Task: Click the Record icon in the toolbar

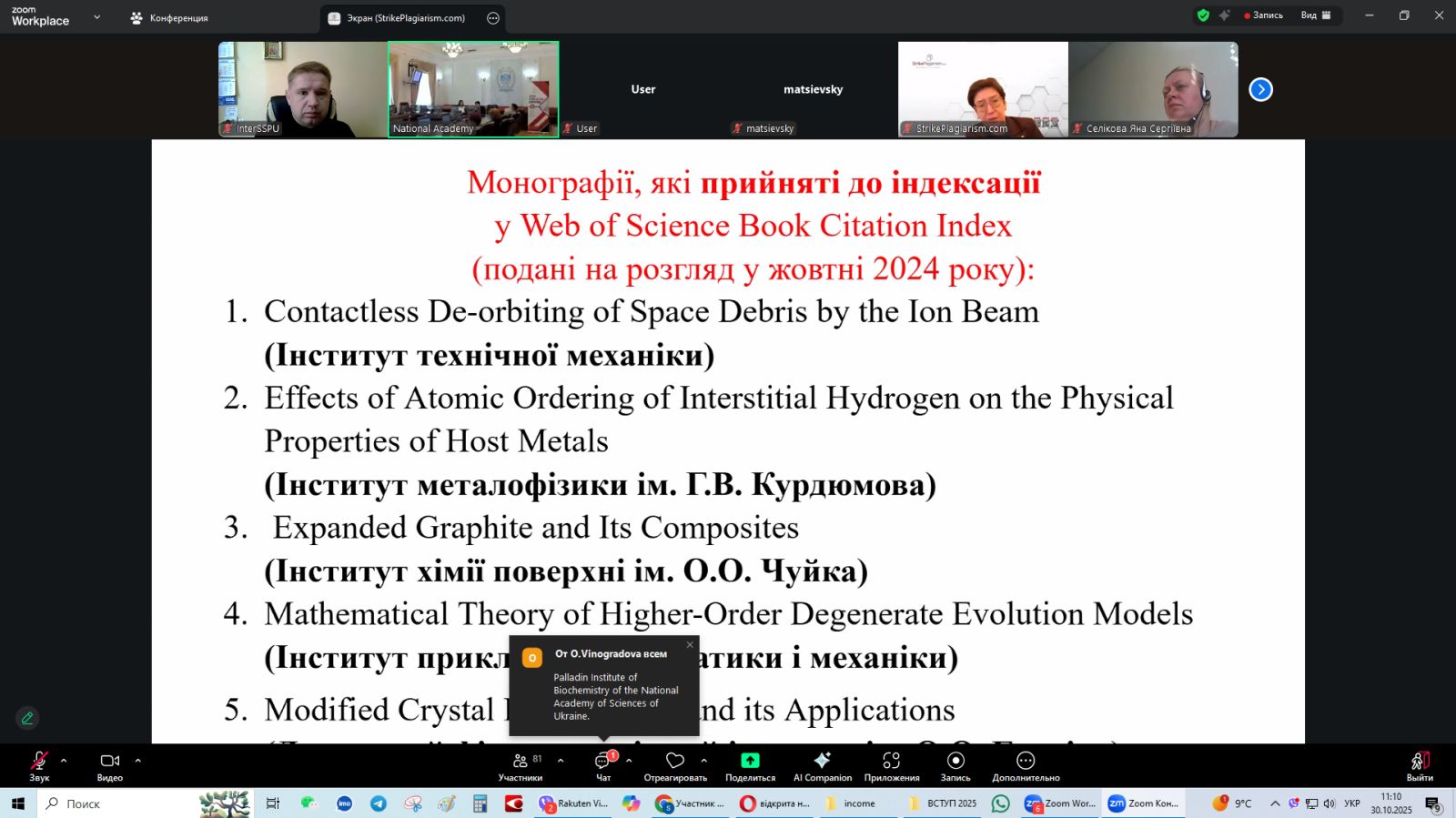Action: pyautogui.click(x=955, y=761)
